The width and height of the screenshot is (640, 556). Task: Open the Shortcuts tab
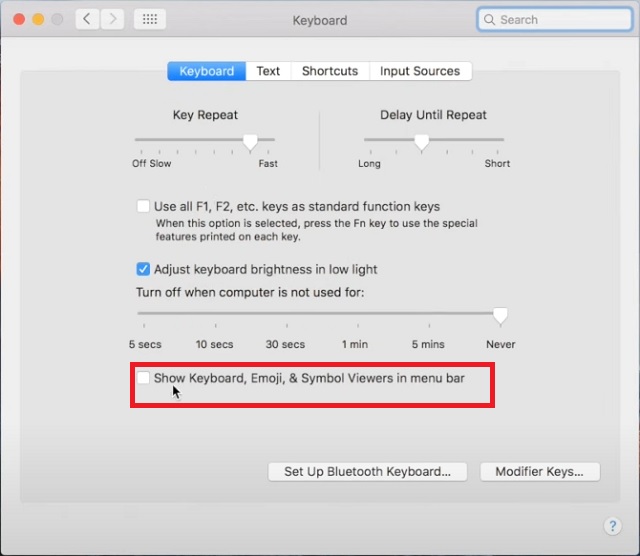(329, 71)
